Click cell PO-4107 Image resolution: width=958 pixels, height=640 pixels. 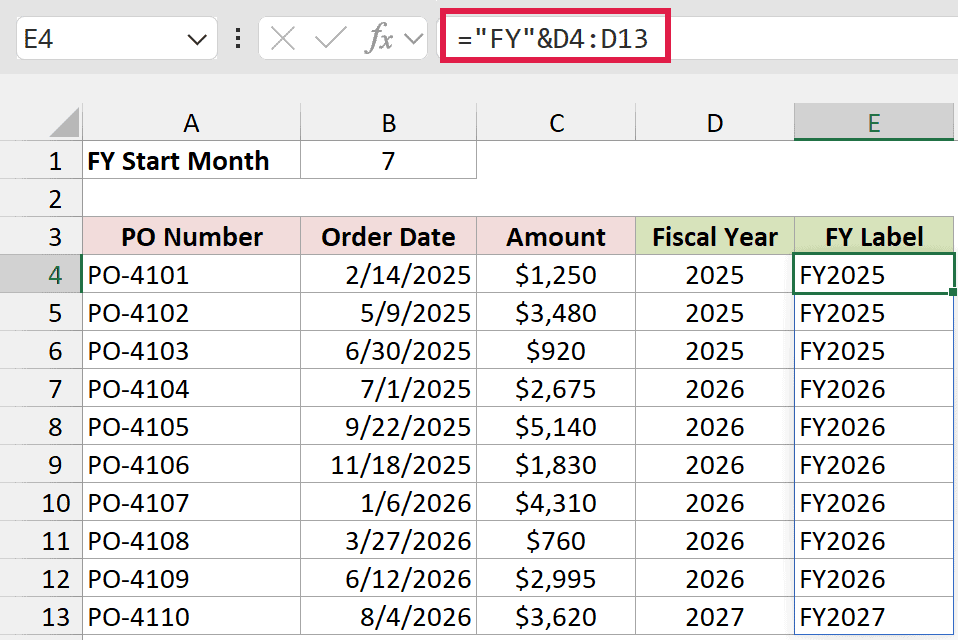coord(191,502)
